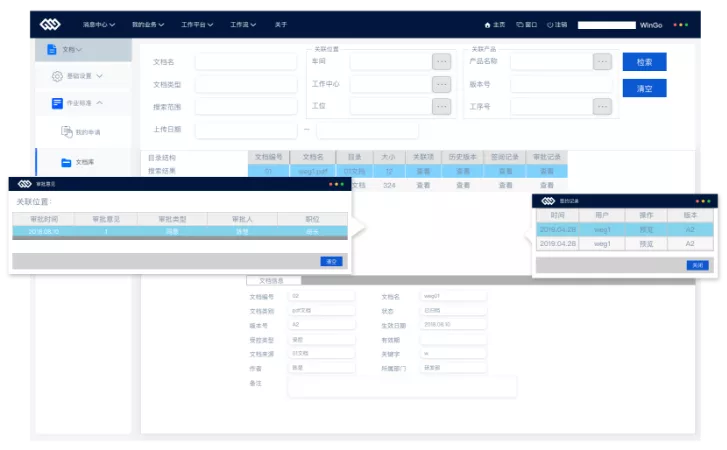Open the 文档库 folder icon
Screen dimensions: 727x450
66,162
